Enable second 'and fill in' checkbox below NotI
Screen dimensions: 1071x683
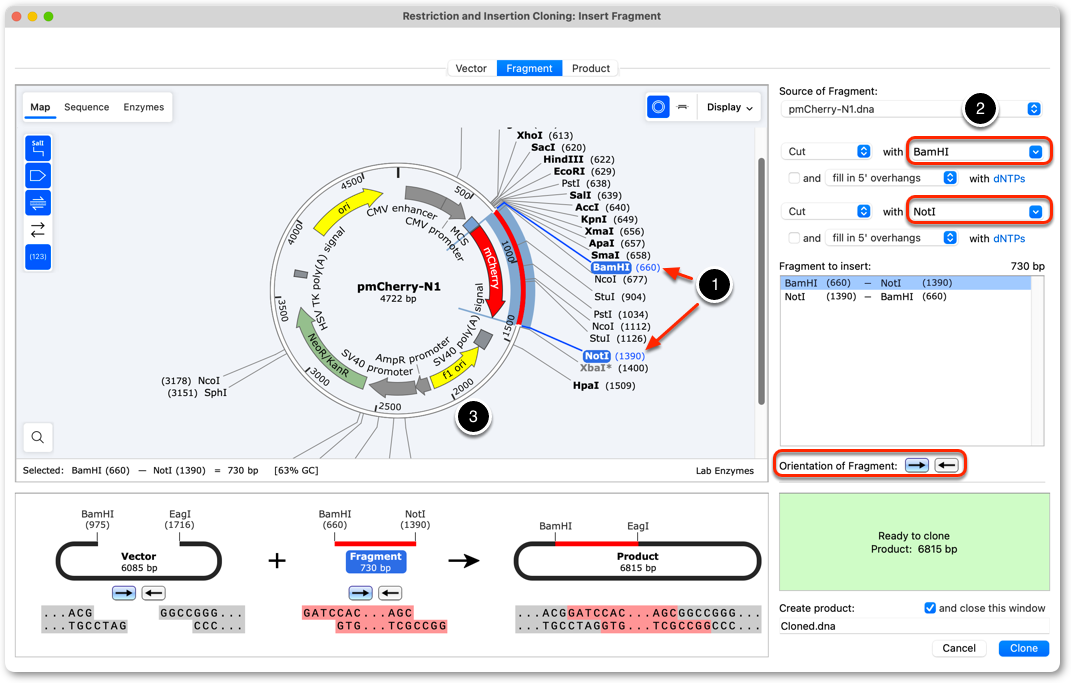click(x=794, y=238)
